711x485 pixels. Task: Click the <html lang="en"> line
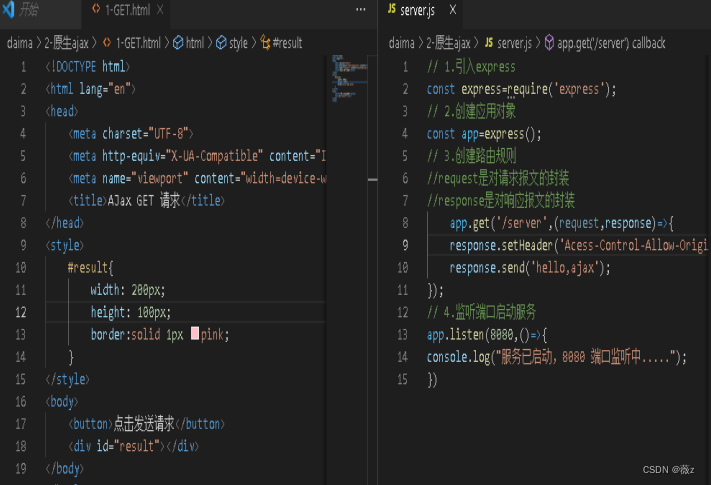[90, 89]
